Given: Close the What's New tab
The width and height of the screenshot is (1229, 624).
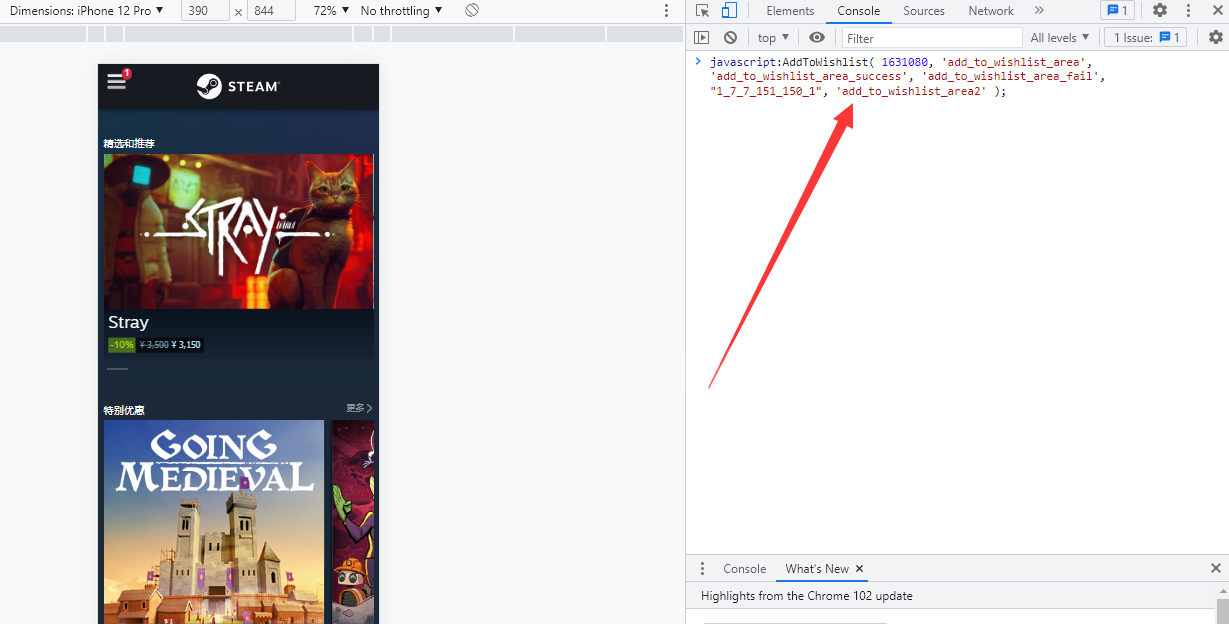Looking at the screenshot, I should 859,568.
